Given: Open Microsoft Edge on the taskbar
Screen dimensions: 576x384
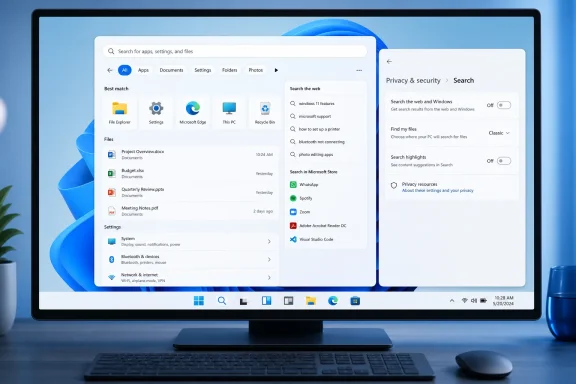Looking at the screenshot, I should [333, 301].
